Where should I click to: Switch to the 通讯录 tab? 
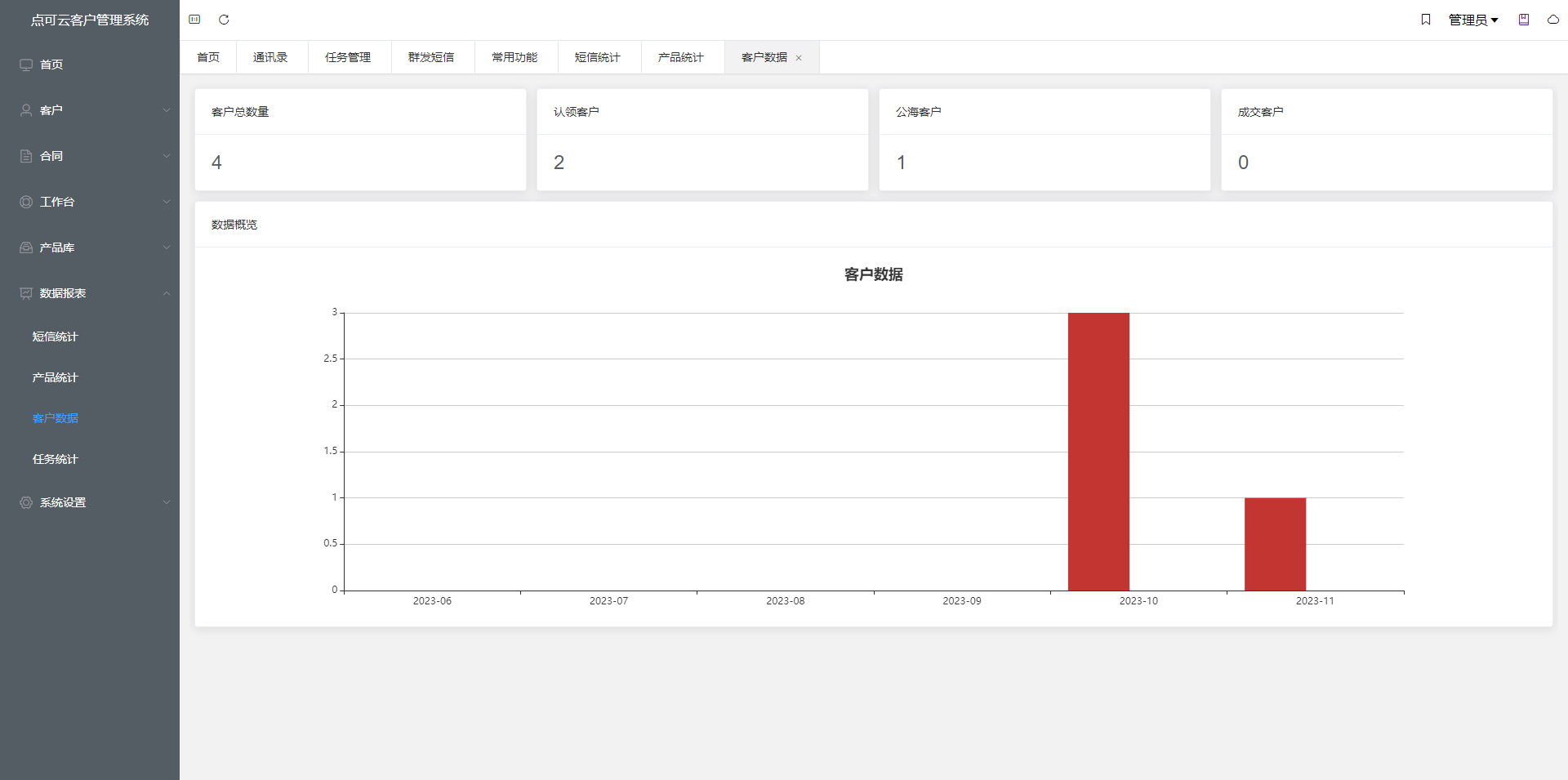point(270,57)
